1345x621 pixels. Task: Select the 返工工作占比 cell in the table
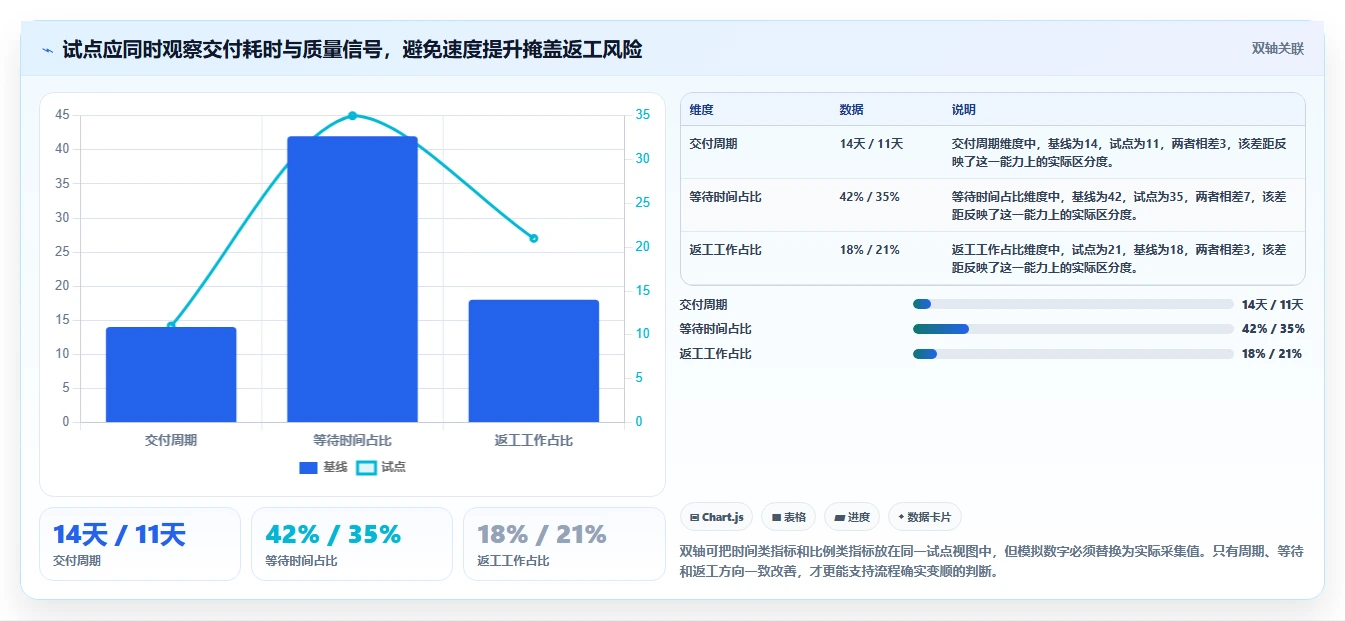726,250
